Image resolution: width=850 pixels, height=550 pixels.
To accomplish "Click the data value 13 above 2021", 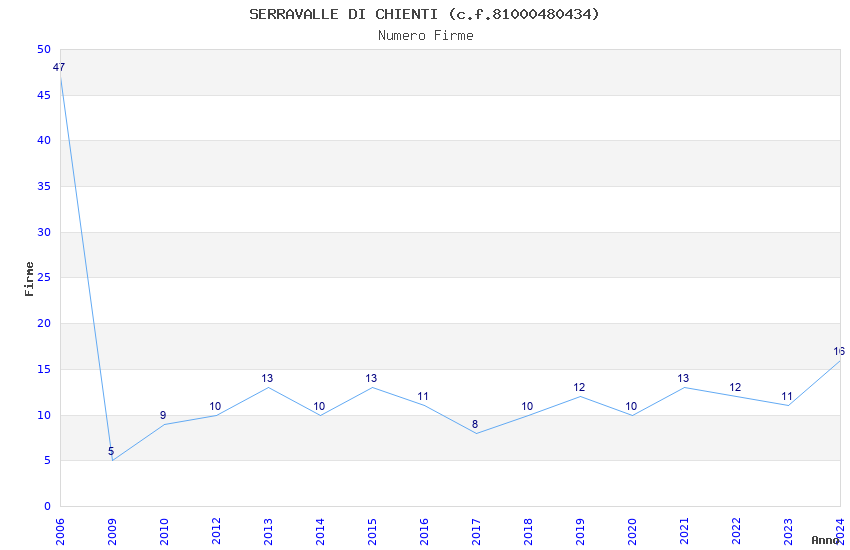I will (684, 378).
